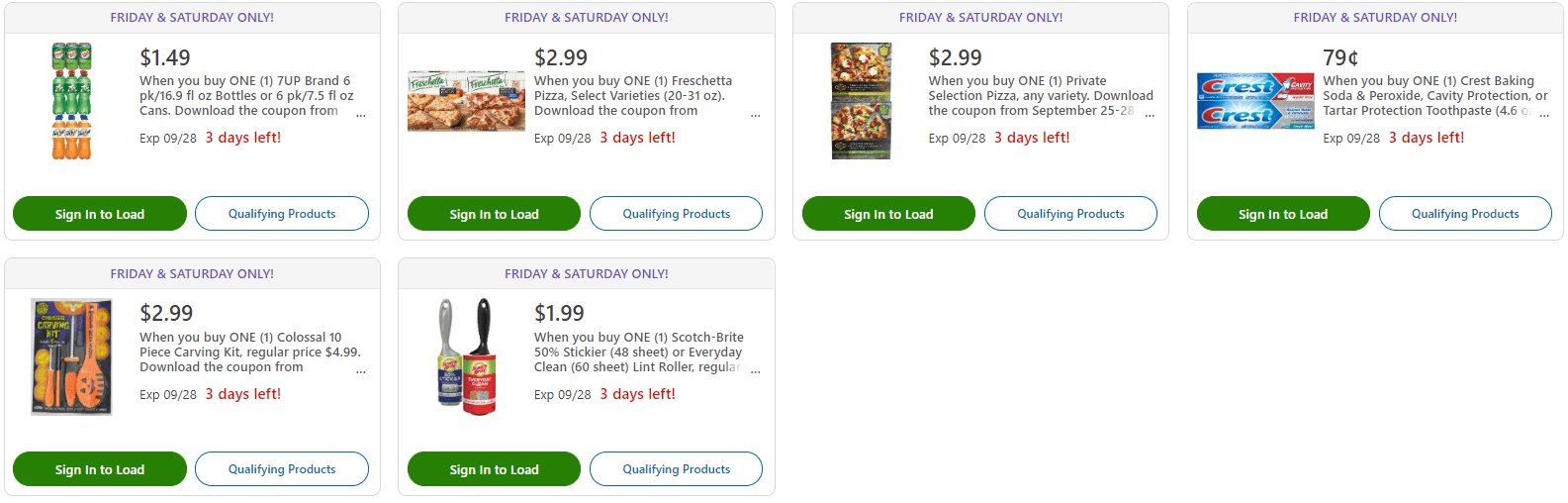Sign in to load Crest toothpaste coupon

tap(1283, 214)
